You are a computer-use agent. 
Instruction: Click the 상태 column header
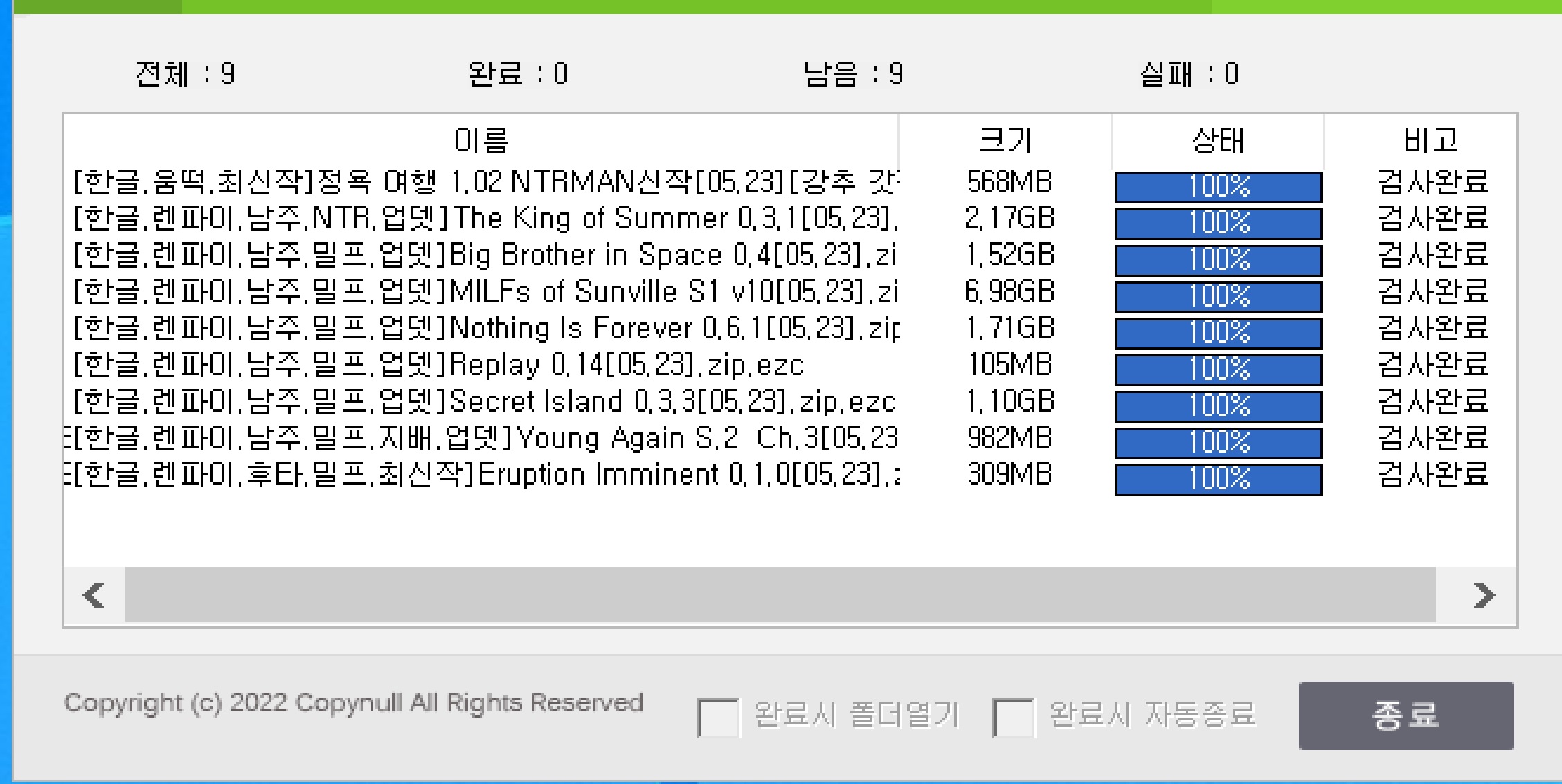coord(1218,140)
